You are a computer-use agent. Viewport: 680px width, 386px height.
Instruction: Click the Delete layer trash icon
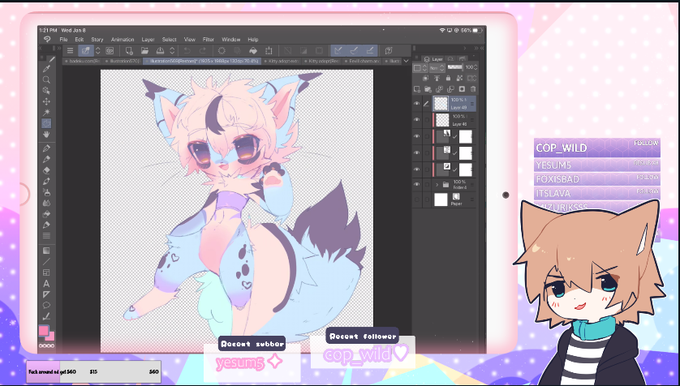(x=473, y=89)
